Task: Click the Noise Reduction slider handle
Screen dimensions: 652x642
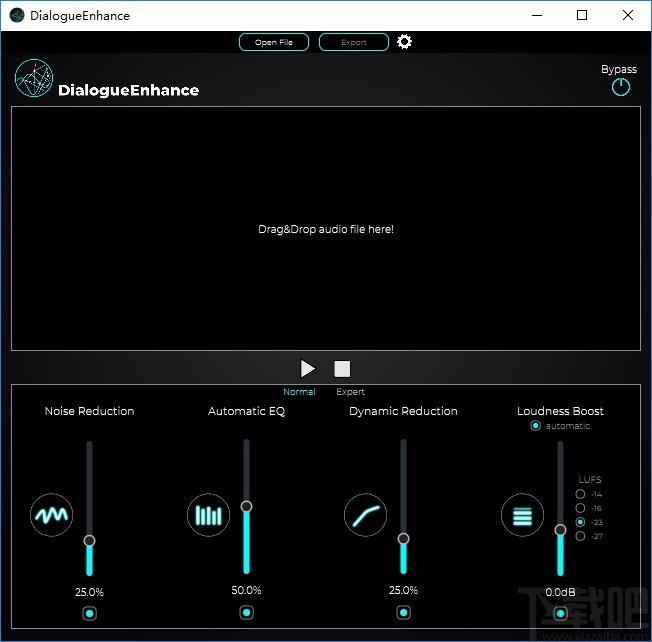Action: pyautogui.click(x=89, y=541)
